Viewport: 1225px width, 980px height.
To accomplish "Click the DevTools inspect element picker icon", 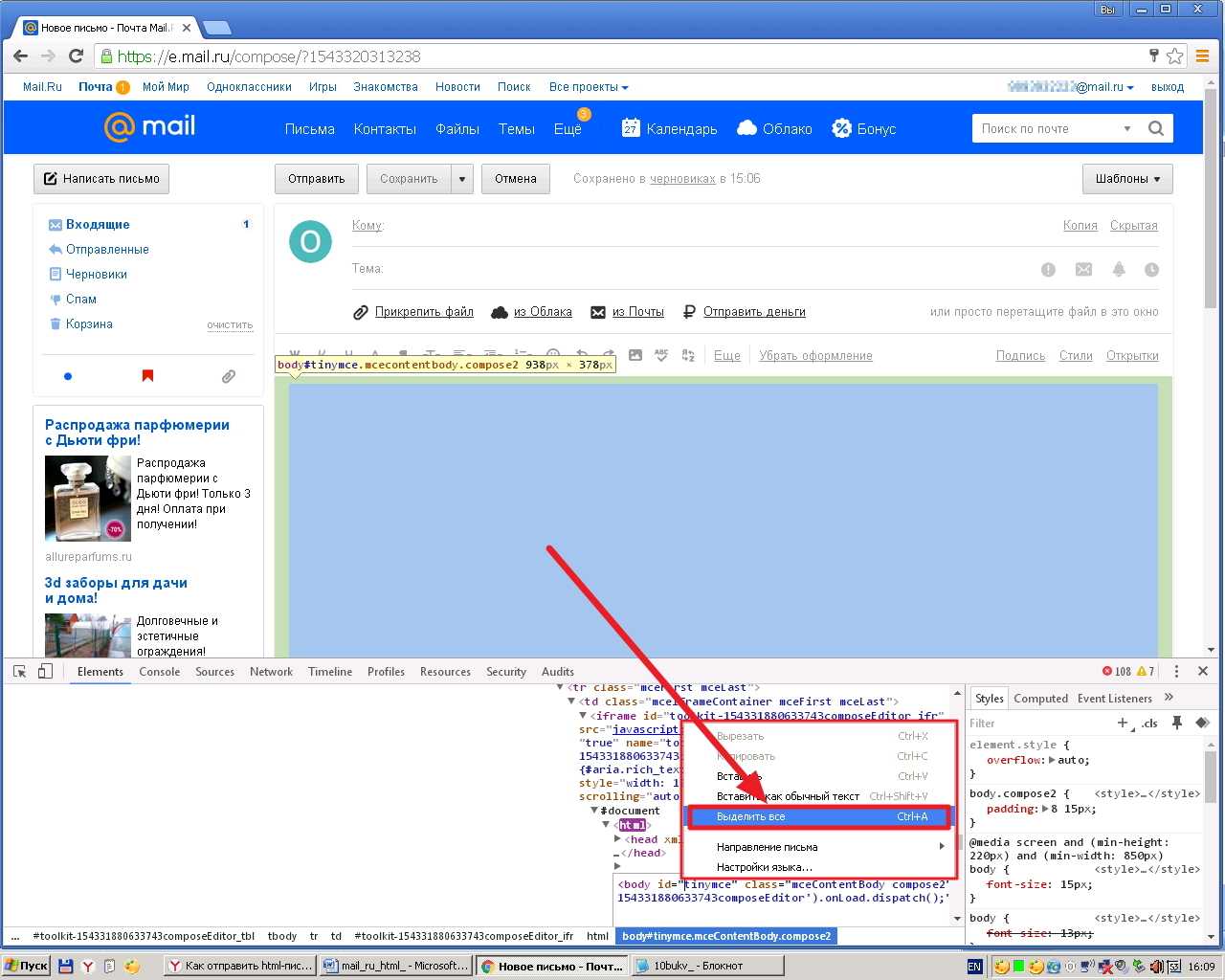I will click(x=19, y=672).
